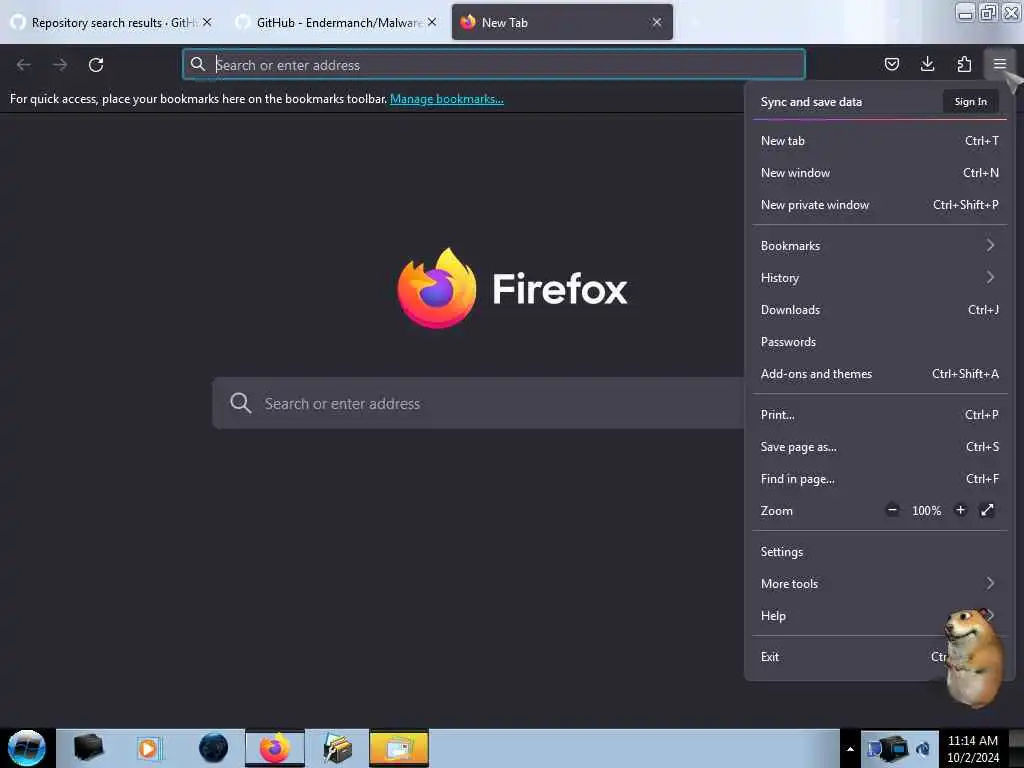
Task: Open the Manage bookmarks… link
Action: (447, 99)
